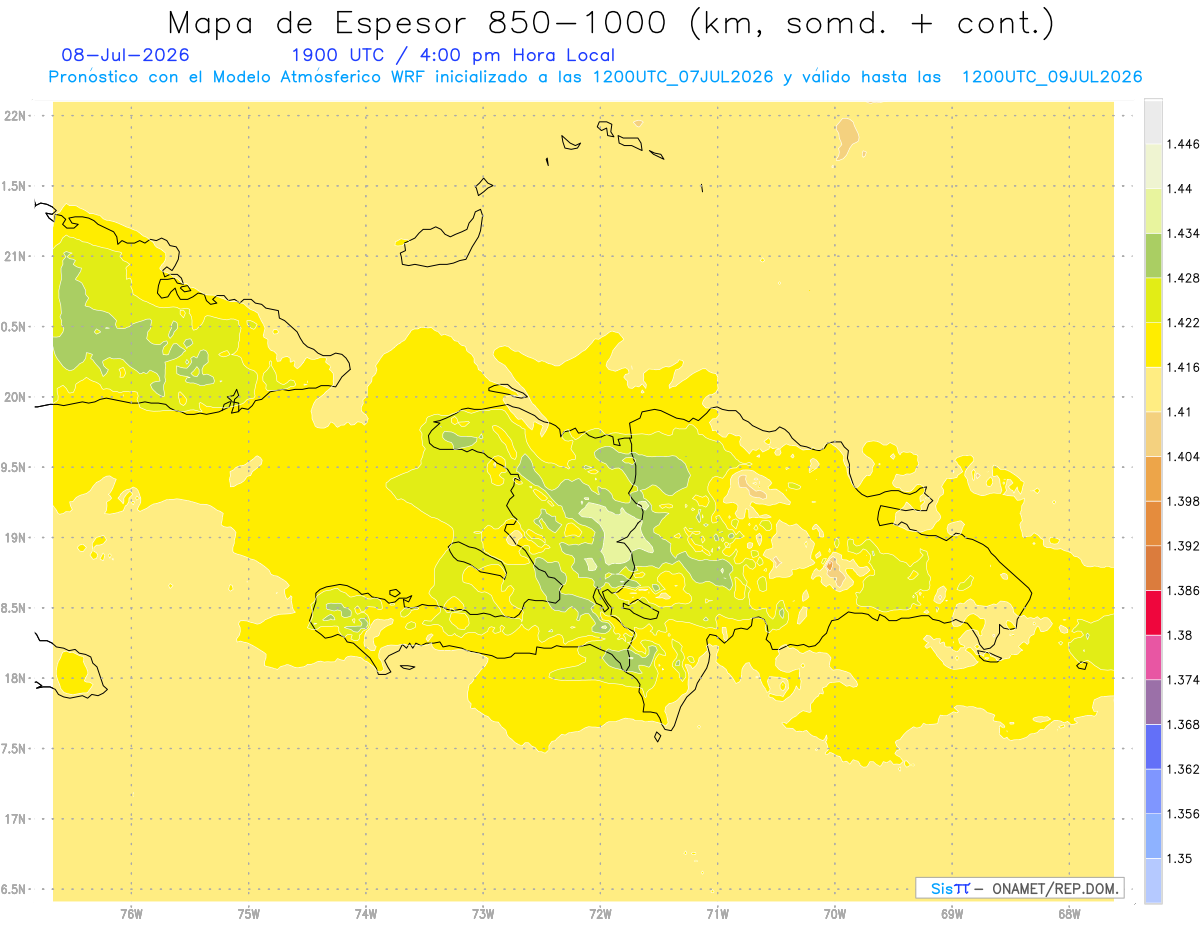Click the latitude label '18N'
Viewport: 1200px width, 927px height.
(14, 678)
